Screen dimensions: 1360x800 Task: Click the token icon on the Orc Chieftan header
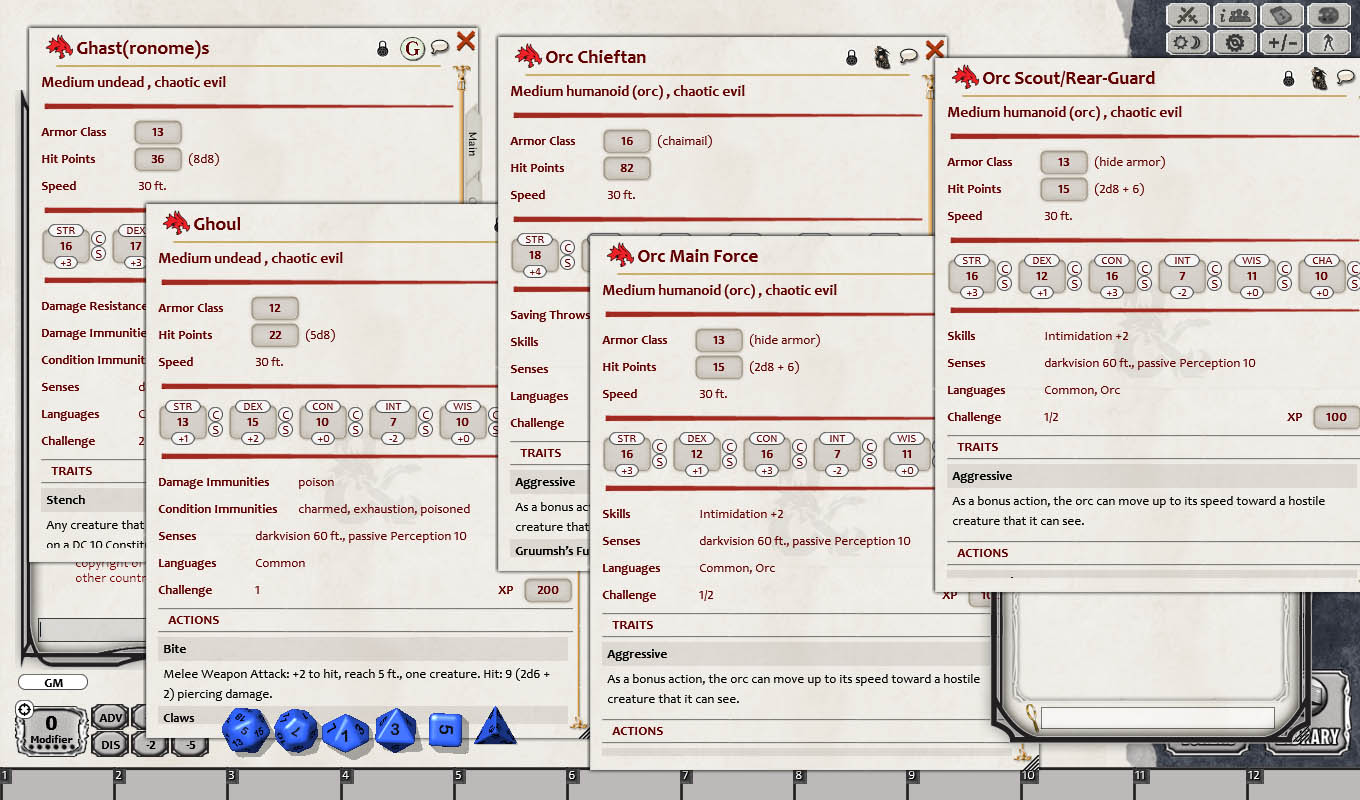881,57
